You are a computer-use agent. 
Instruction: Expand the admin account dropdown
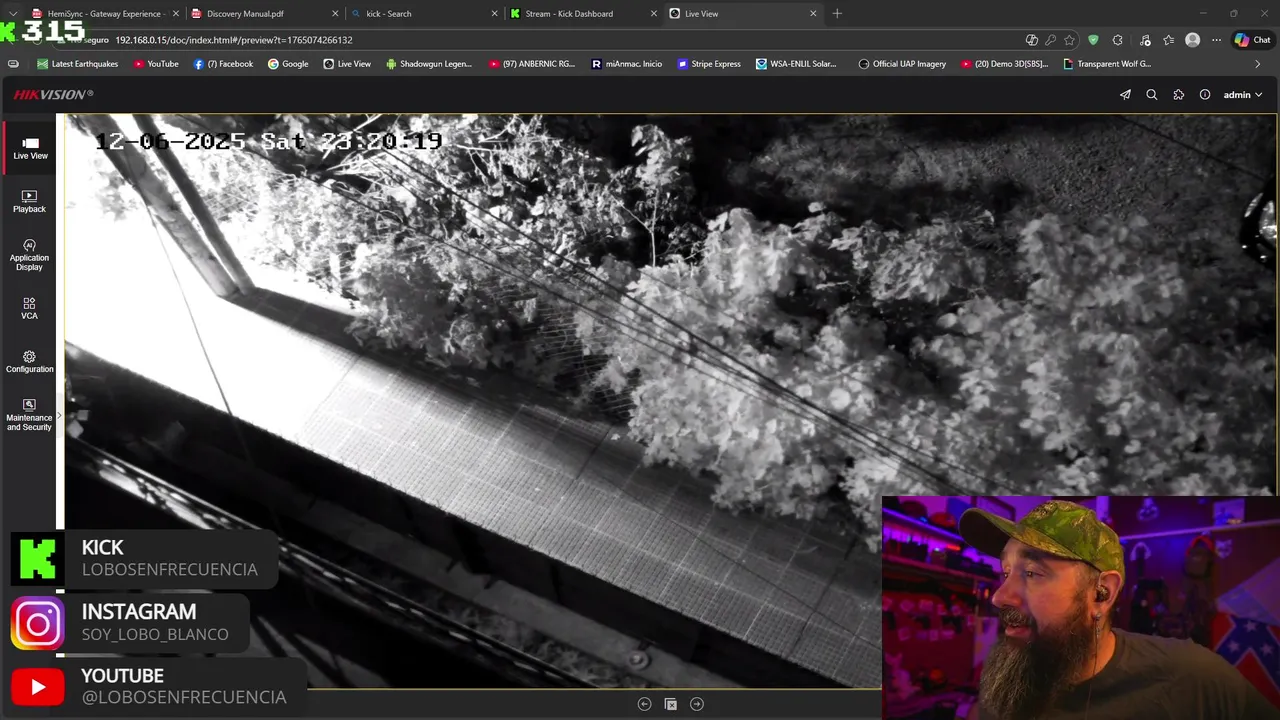pos(1243,95)
